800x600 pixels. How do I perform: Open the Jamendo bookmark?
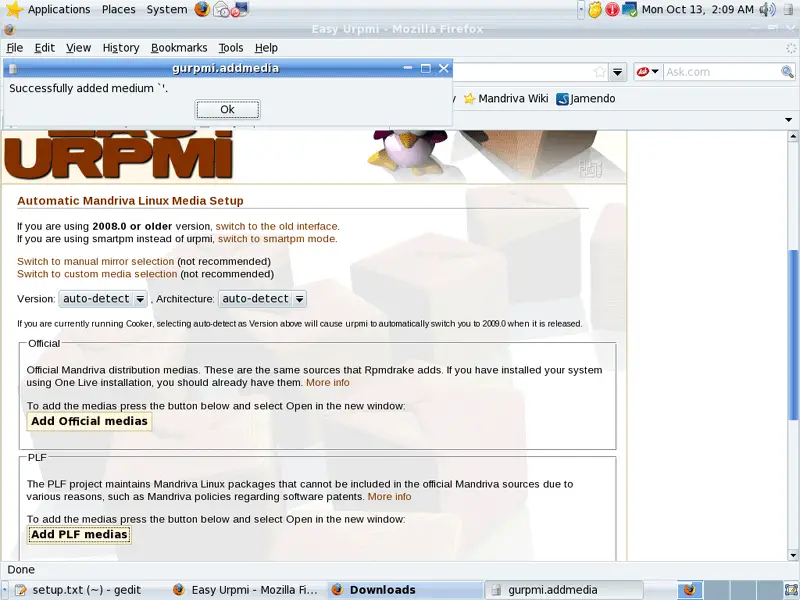(x=586, y=98)
